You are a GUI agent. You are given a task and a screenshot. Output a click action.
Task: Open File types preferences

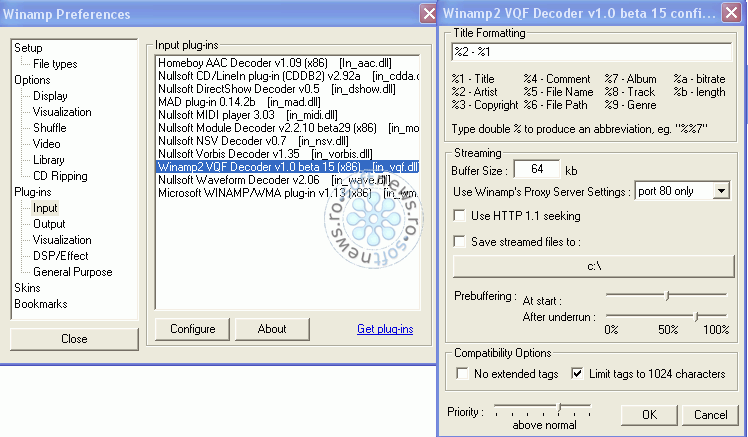pos(55,64)
